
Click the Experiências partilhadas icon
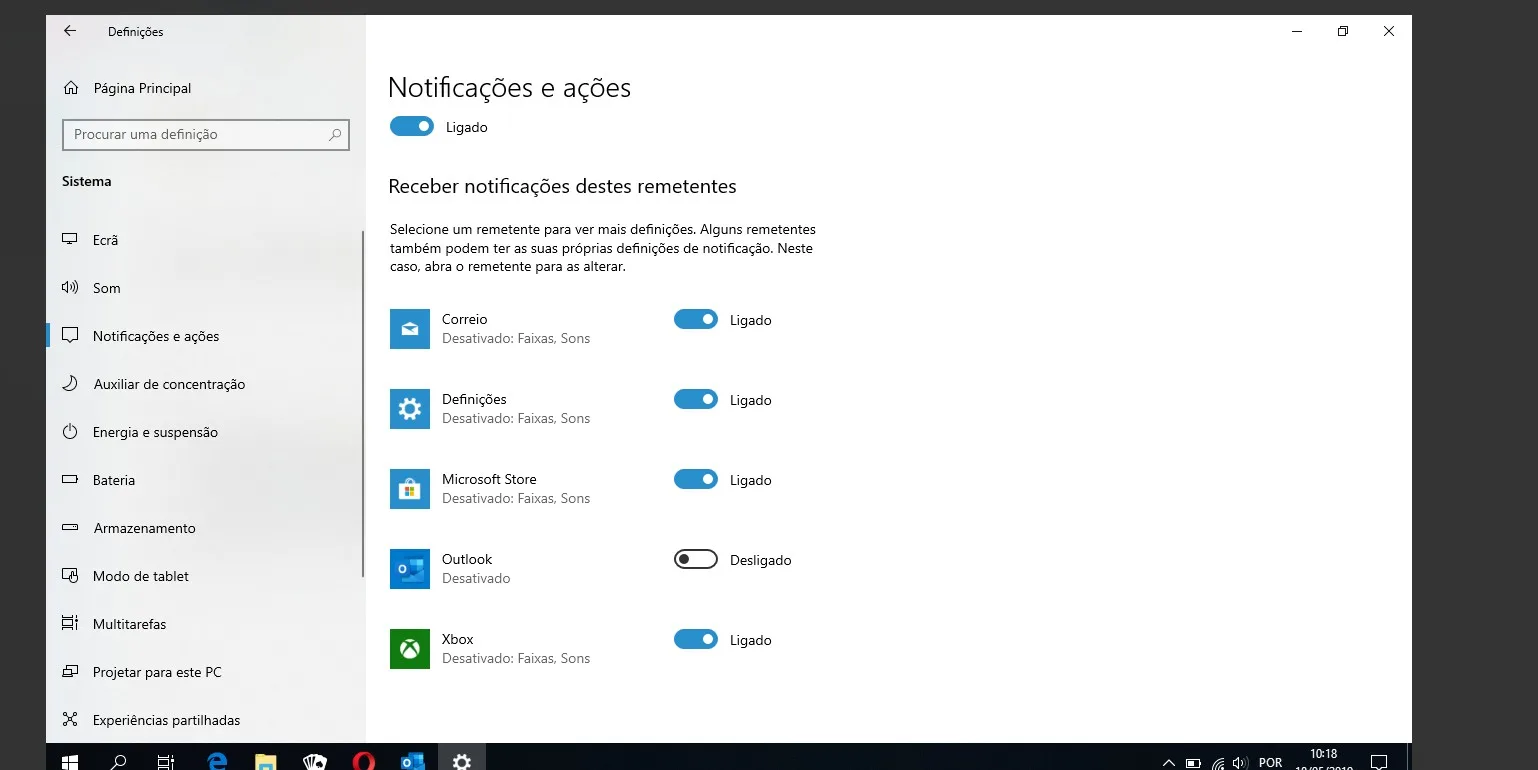[x=70, y=719]
